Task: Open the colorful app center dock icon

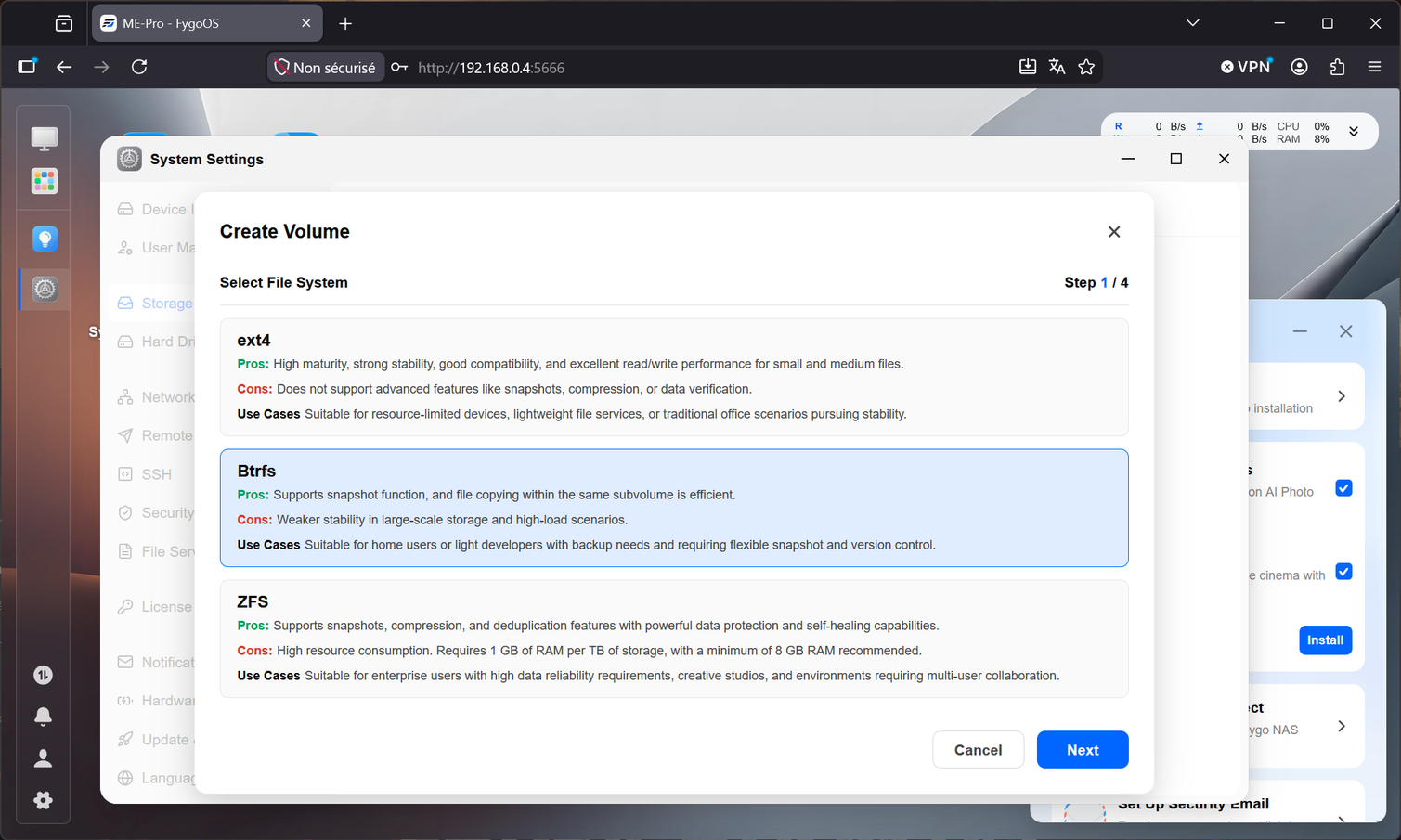Action: point(44,181)
